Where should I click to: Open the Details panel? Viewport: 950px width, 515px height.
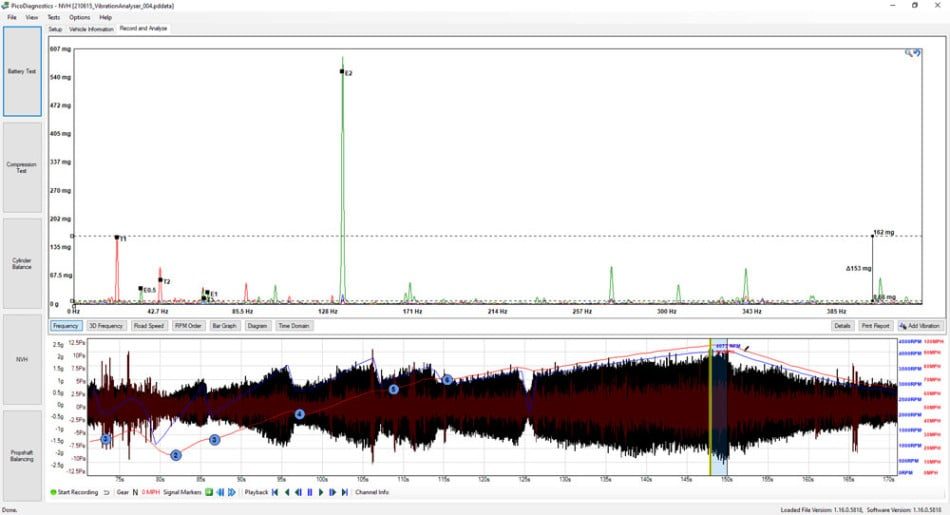tap(842, 326)
